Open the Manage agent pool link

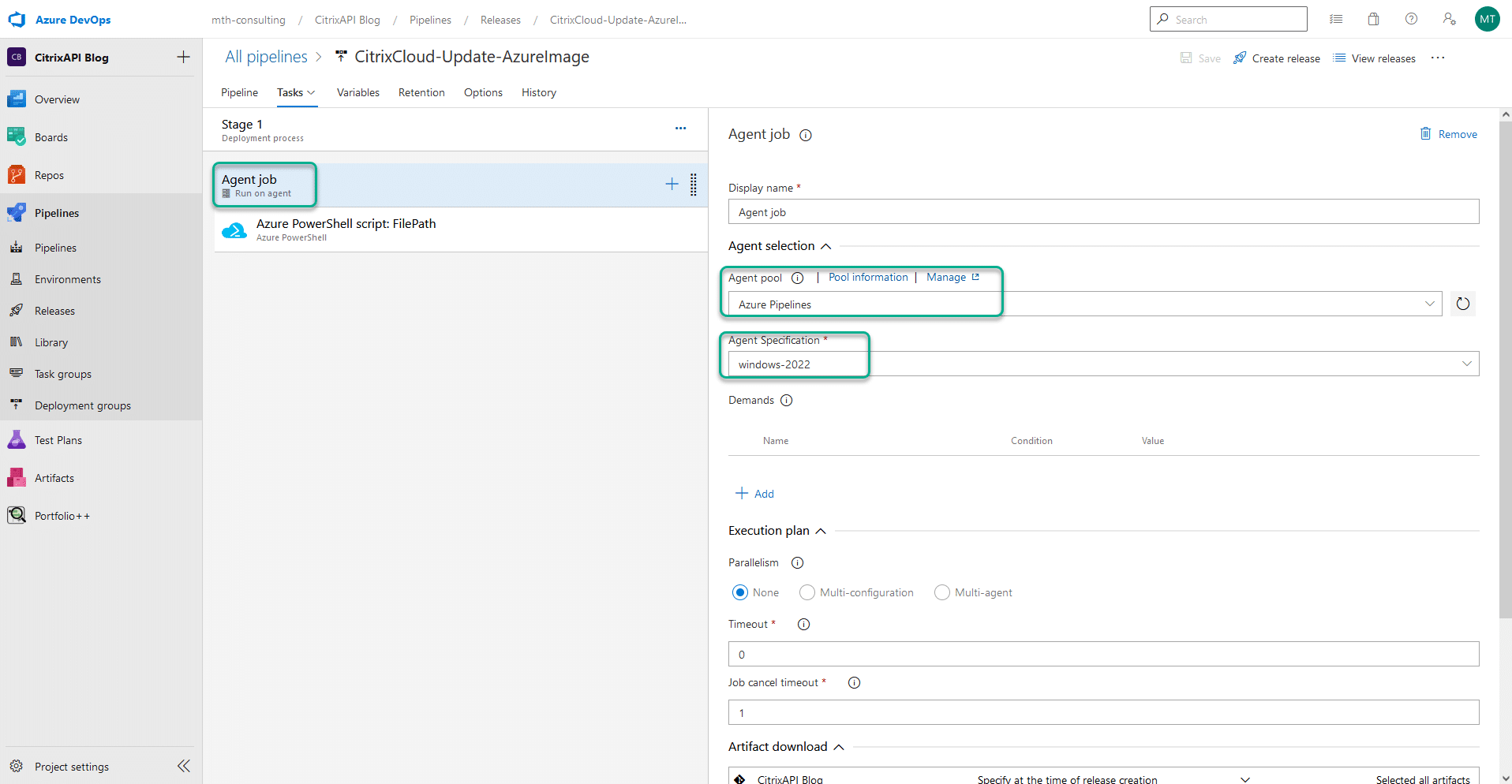[952, 278]
